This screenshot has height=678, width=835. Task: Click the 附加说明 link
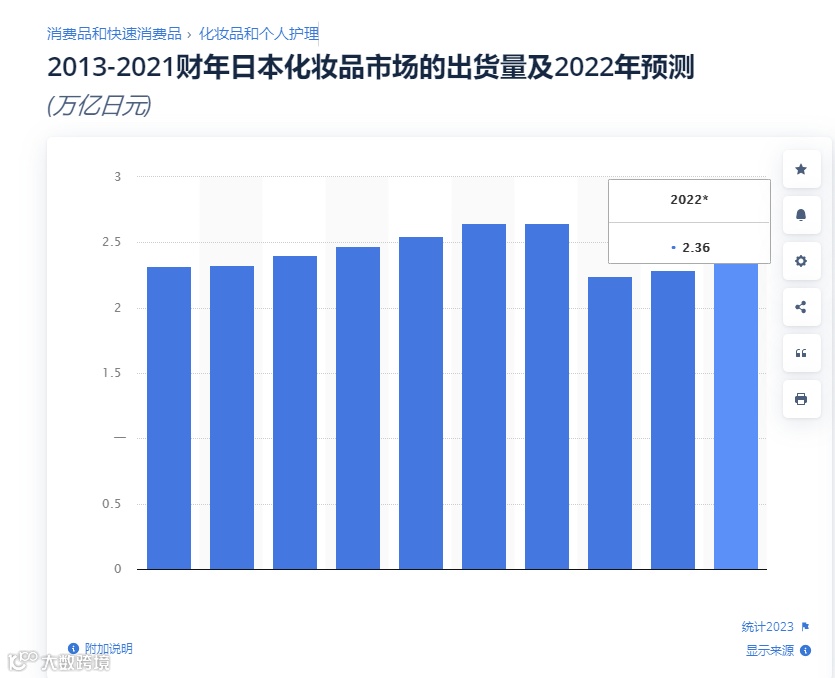[x=109, y=648]
